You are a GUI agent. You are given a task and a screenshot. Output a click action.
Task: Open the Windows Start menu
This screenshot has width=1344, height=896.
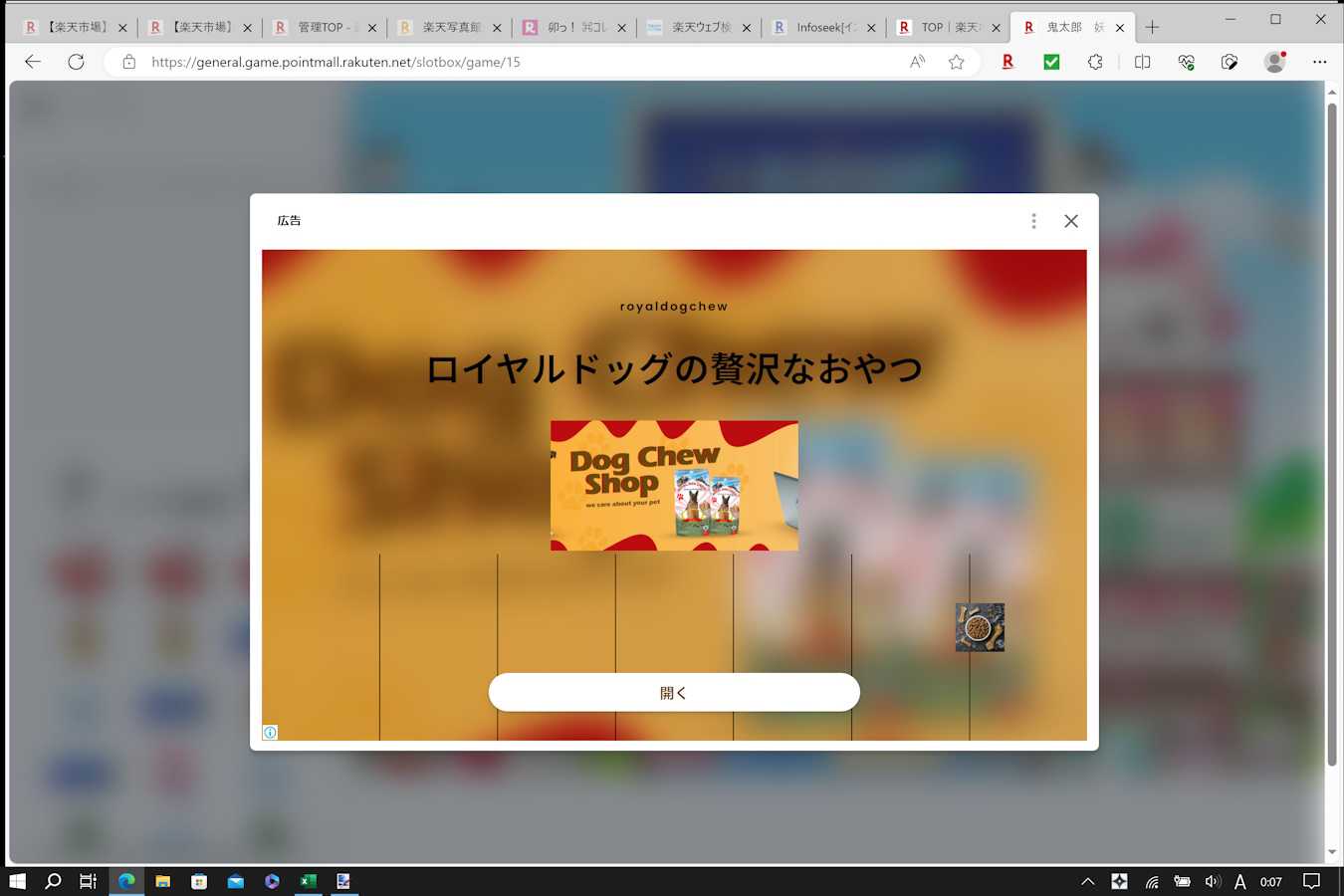17,881
